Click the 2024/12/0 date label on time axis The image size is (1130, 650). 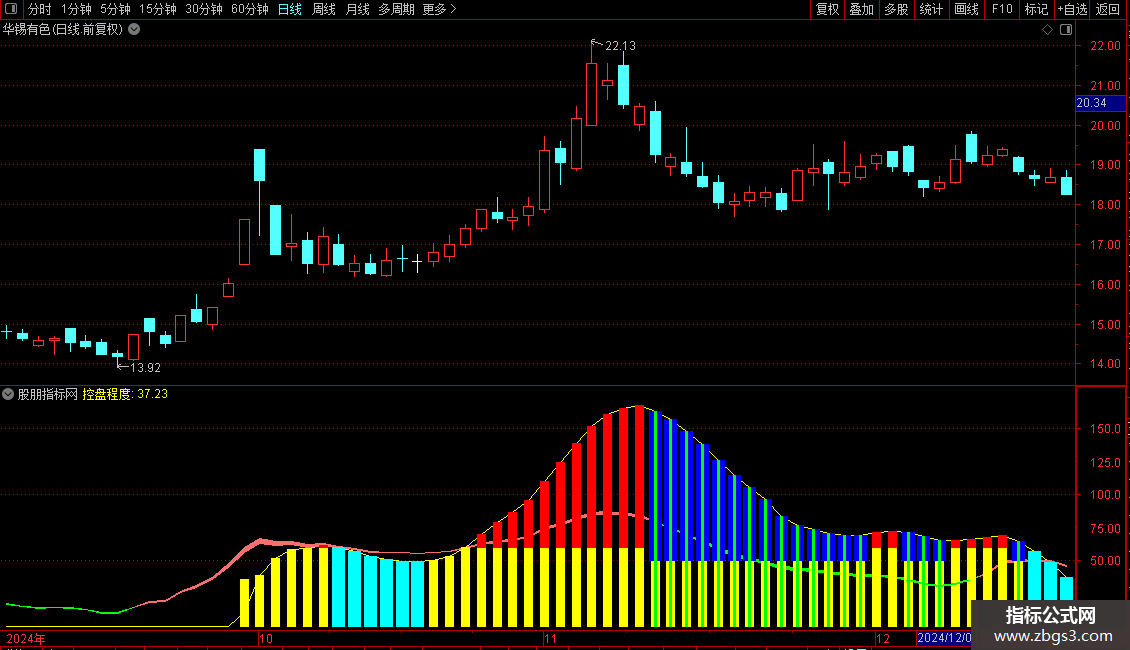click(944, 638)
